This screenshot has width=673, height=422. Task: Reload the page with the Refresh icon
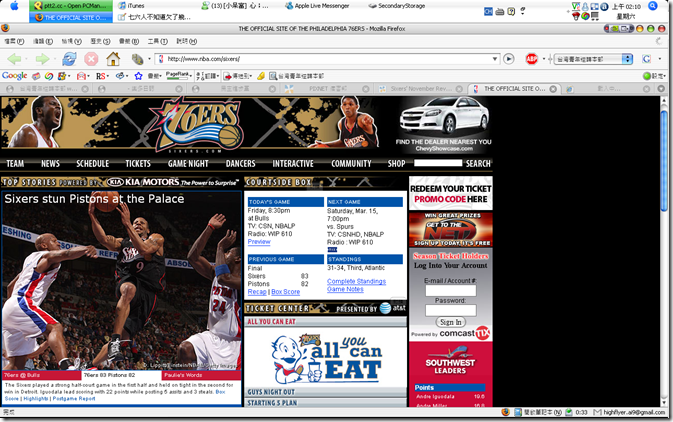[69, 59]
